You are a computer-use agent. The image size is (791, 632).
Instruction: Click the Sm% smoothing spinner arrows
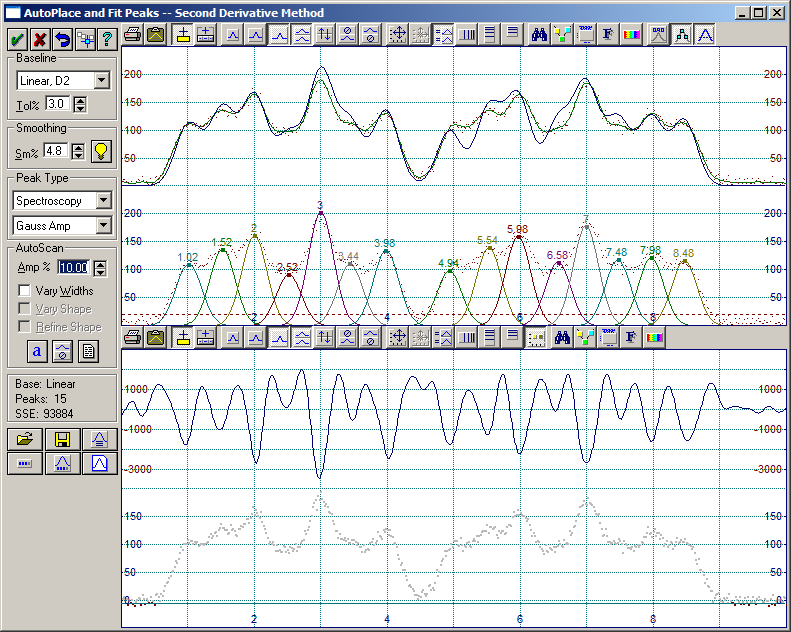(x=79, y=152)
